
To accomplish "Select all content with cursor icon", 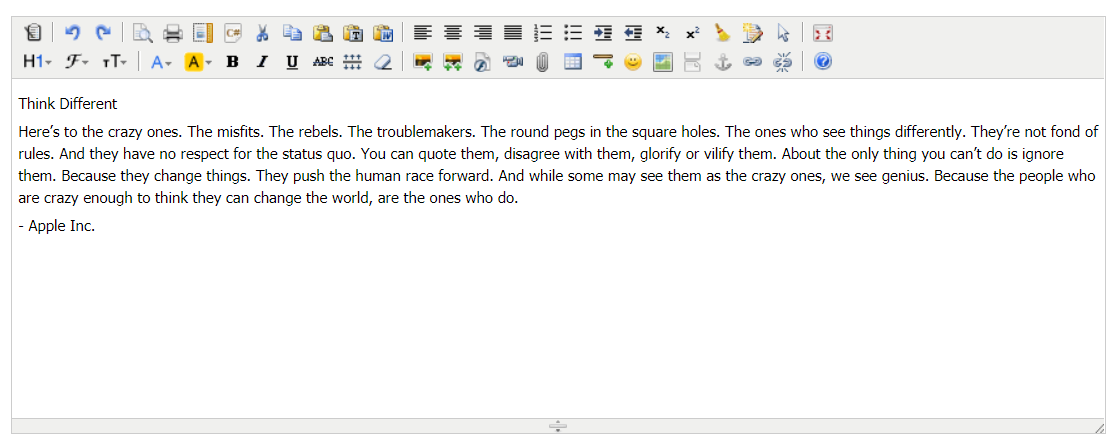I will pos(783,33).
